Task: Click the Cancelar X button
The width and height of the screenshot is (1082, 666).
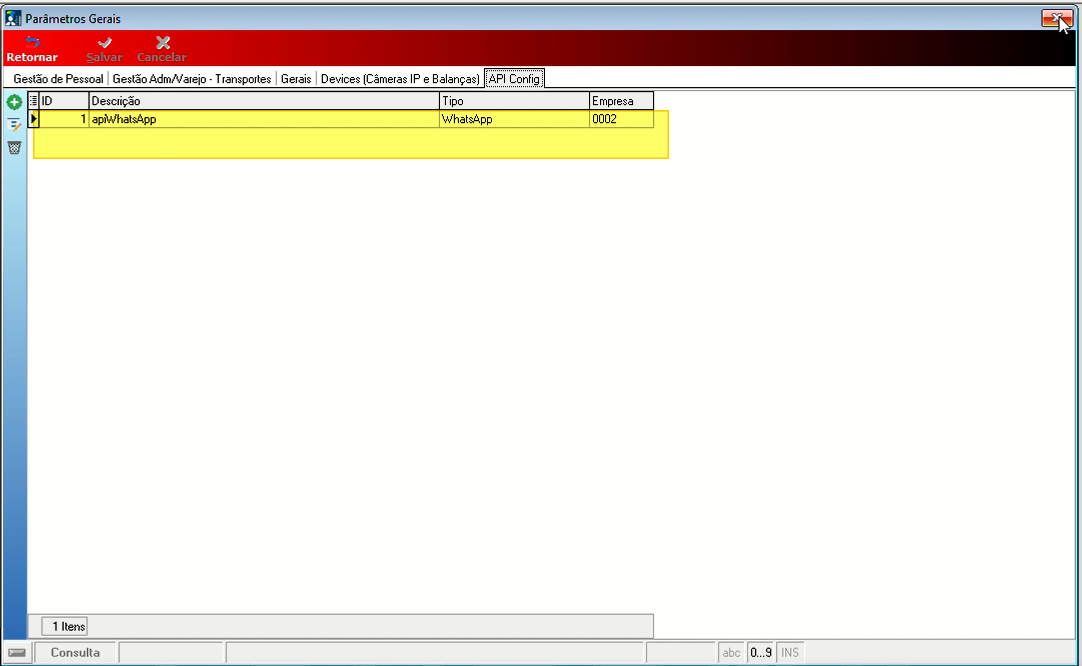Action: coord(161,49)
